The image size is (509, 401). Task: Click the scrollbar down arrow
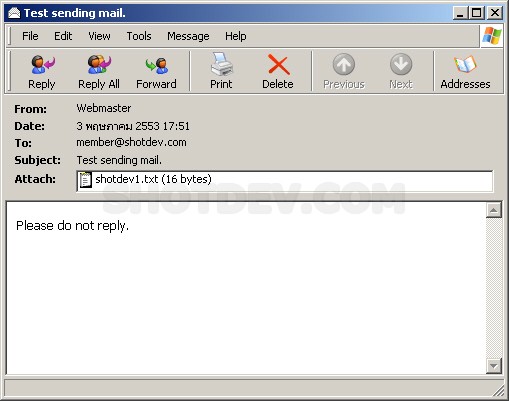pyautogui.click(x=494, y=366)
